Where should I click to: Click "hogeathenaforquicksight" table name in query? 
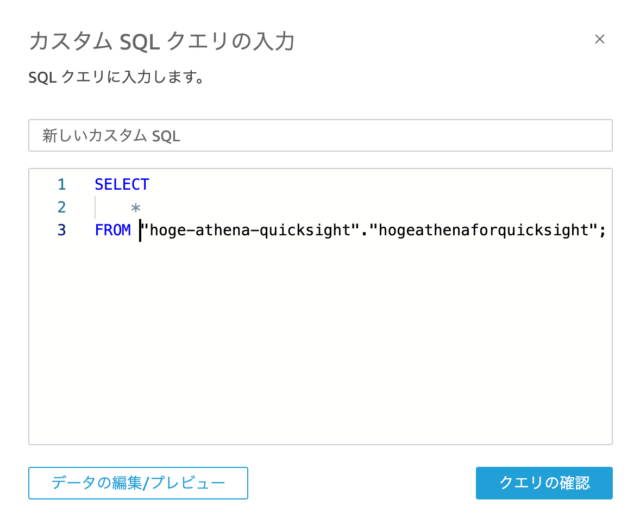[483, 230]
